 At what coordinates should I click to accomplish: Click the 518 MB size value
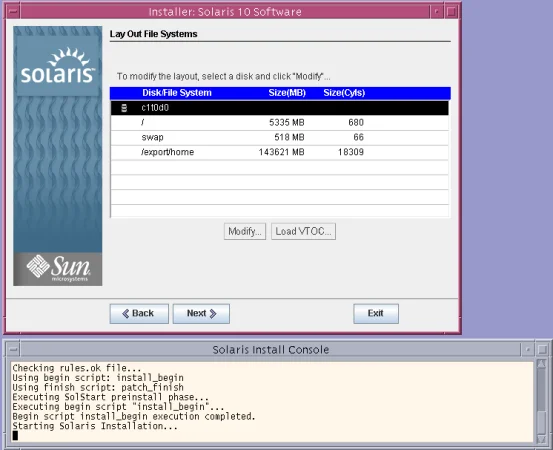289,137
